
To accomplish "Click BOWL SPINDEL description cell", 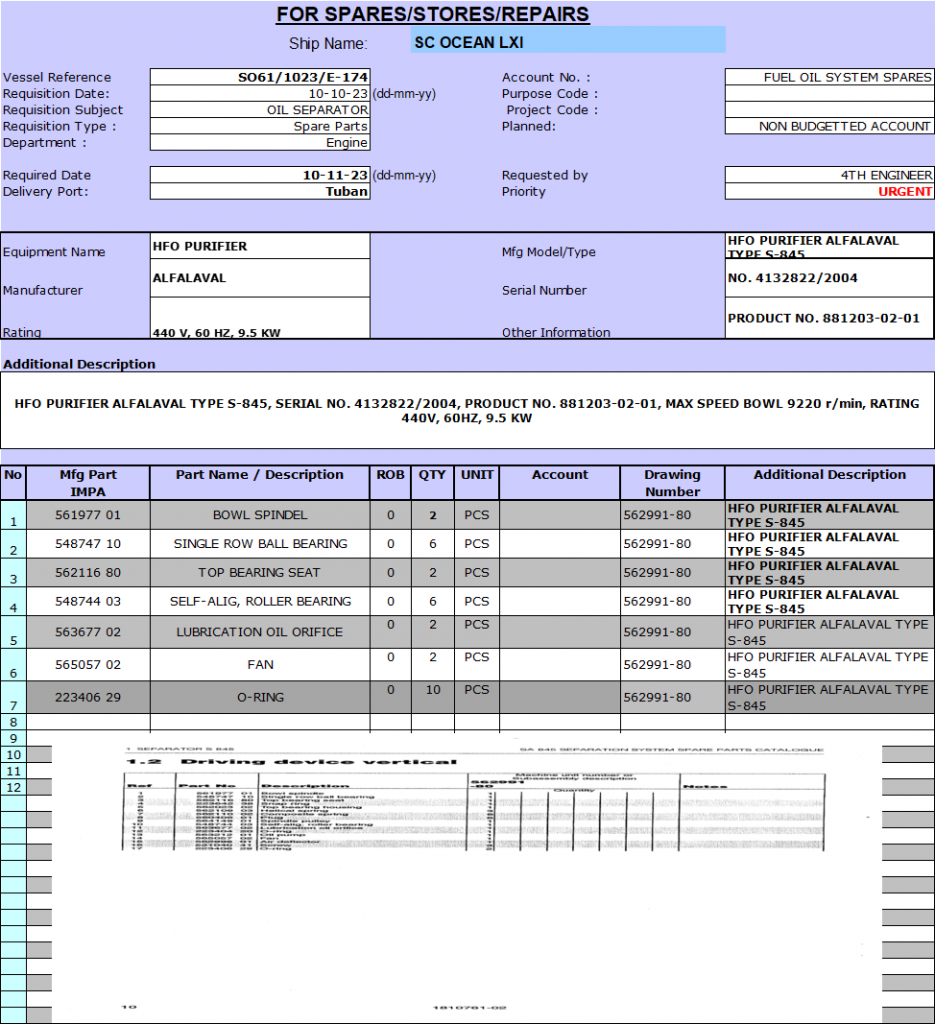I will tap(260, 515).
